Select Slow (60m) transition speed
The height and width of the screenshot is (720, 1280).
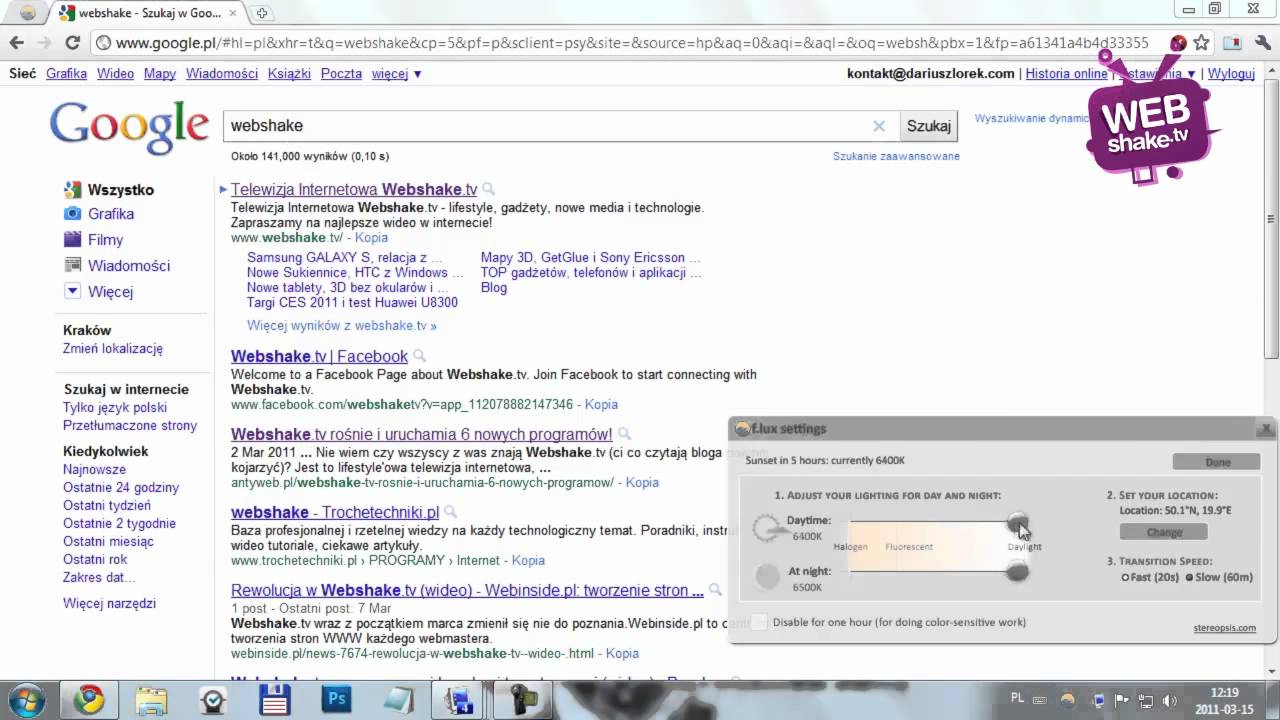click(1189, 577)
